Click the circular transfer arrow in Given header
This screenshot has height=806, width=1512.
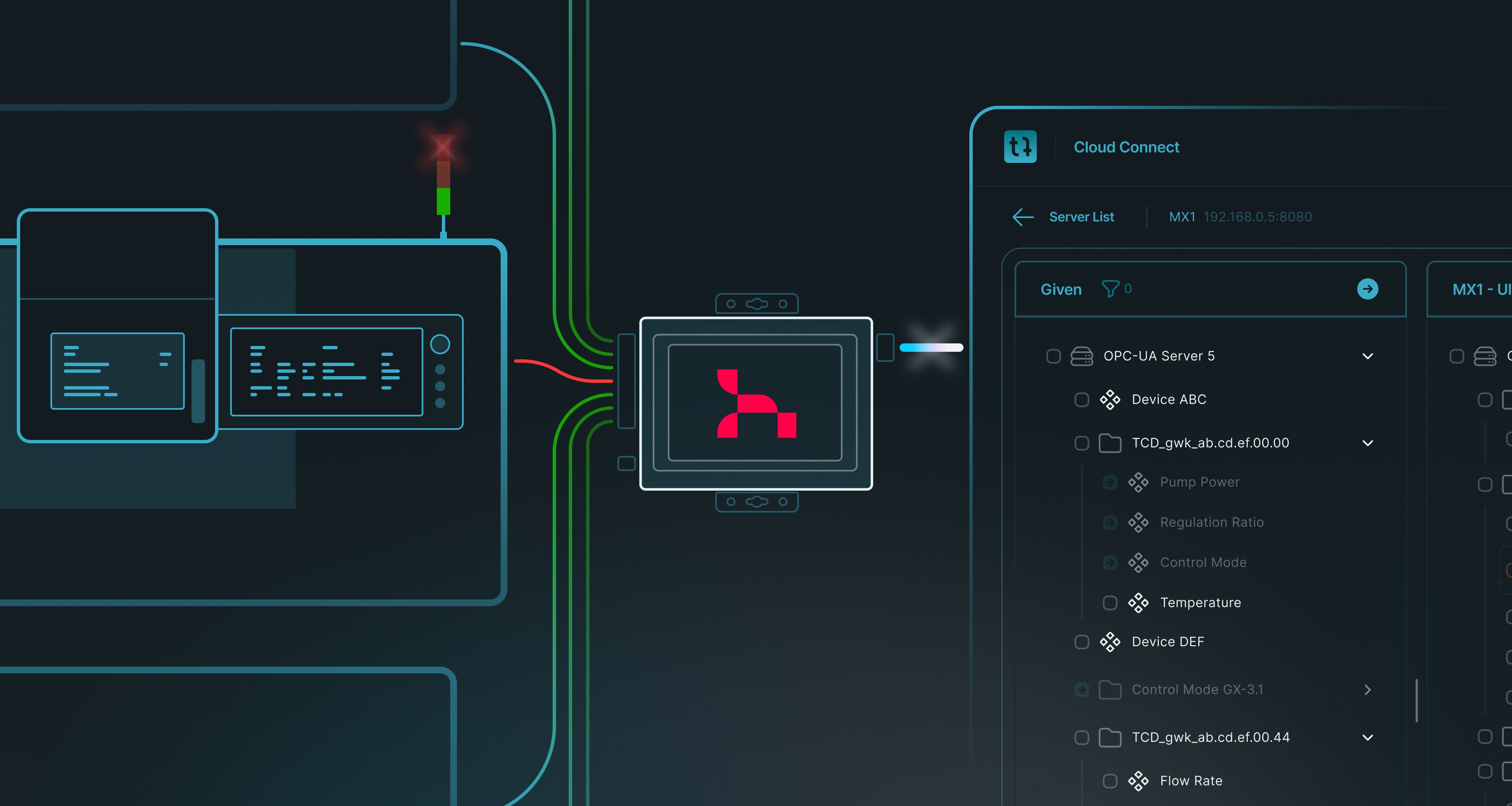point(1367,289)
